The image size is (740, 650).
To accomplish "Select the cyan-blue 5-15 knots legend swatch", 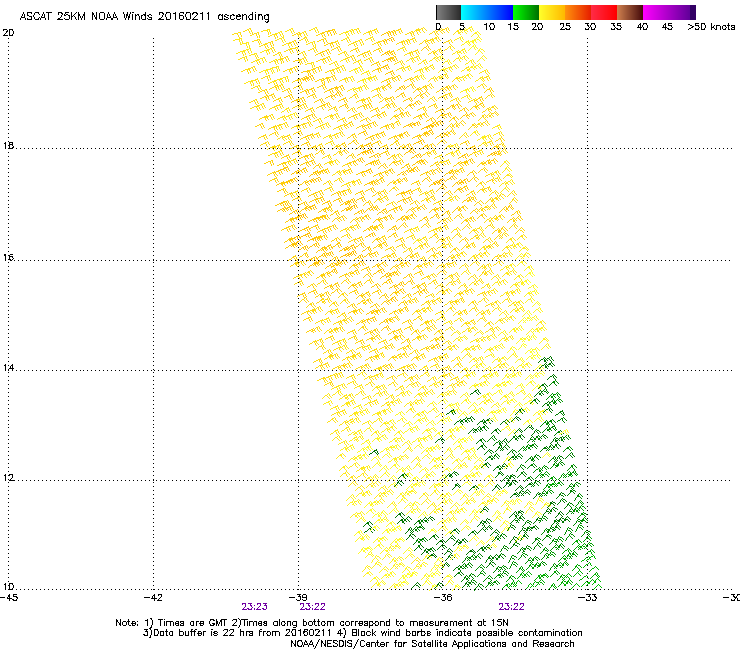I will (x=487, y=12).
